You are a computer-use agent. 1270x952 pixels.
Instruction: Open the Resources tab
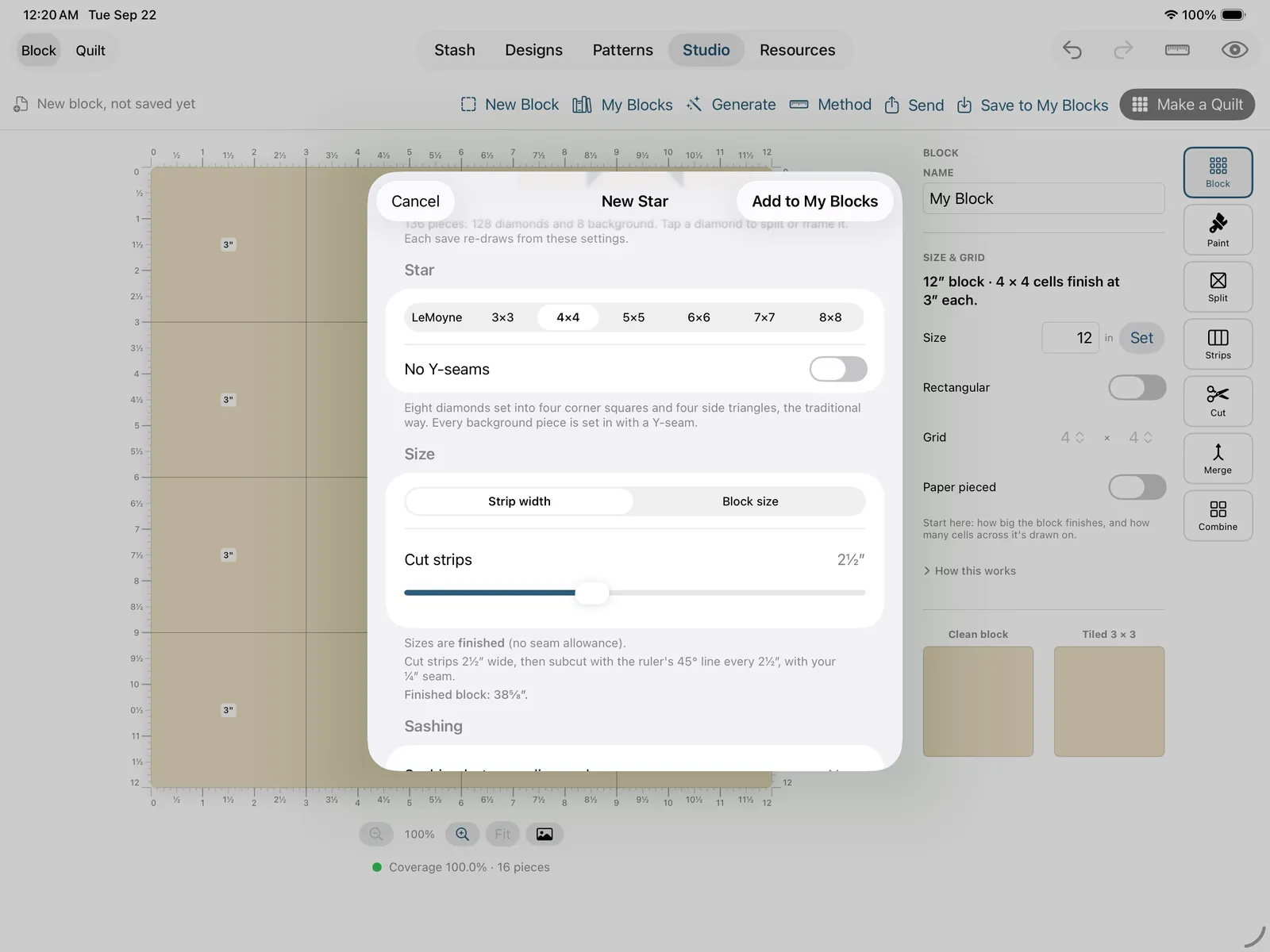click(x=797, y=50)
